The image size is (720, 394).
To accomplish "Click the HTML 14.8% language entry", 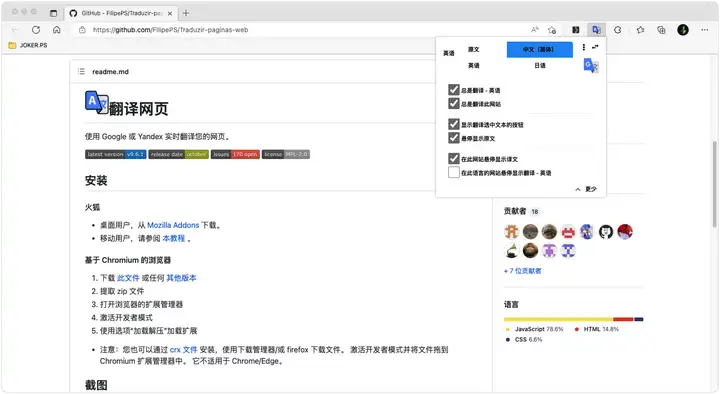I will pyautogui.click(x=596, y=329).
